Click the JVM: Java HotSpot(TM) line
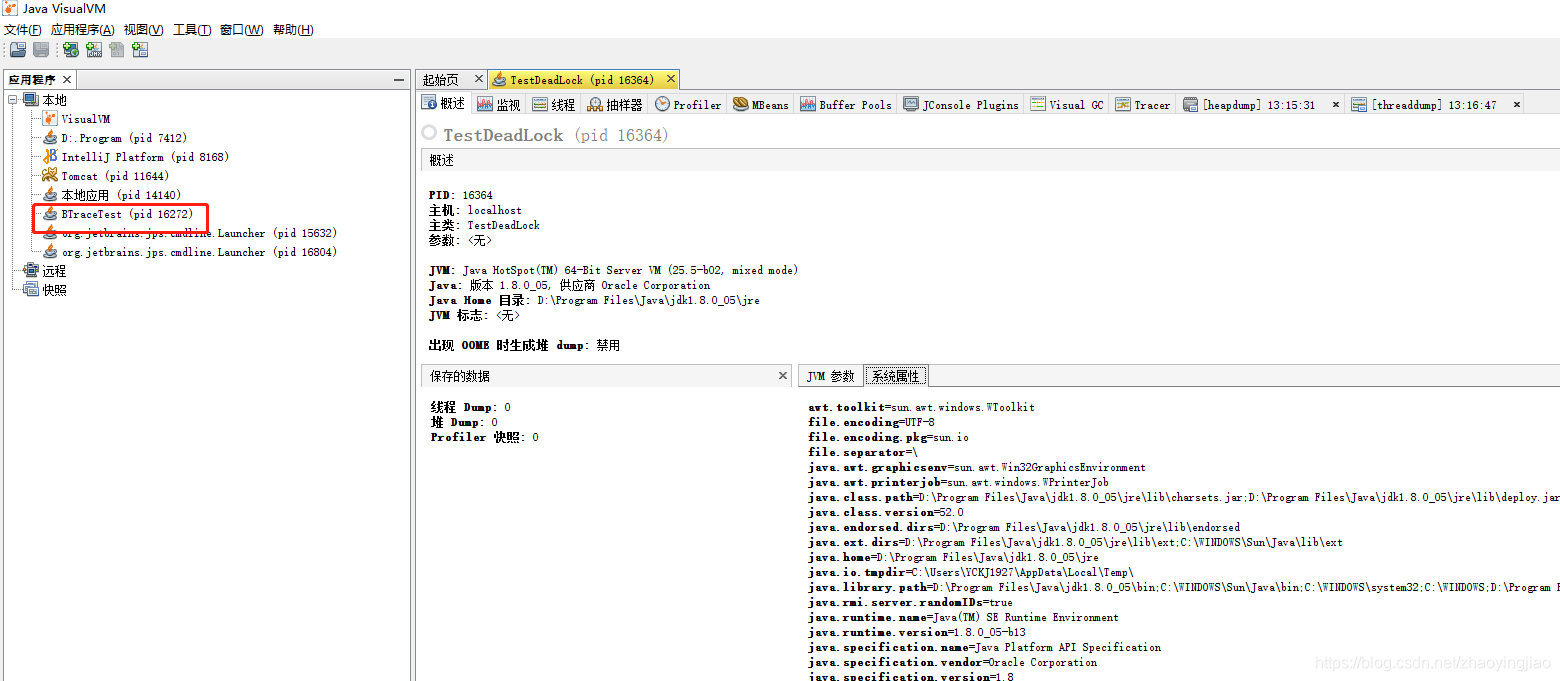This screenshot has height=681, width=1560. (613, 270)
